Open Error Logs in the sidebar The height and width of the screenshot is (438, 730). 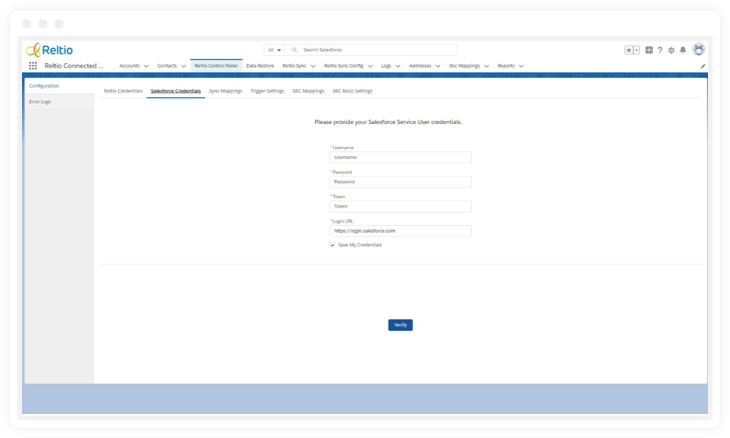40,101
